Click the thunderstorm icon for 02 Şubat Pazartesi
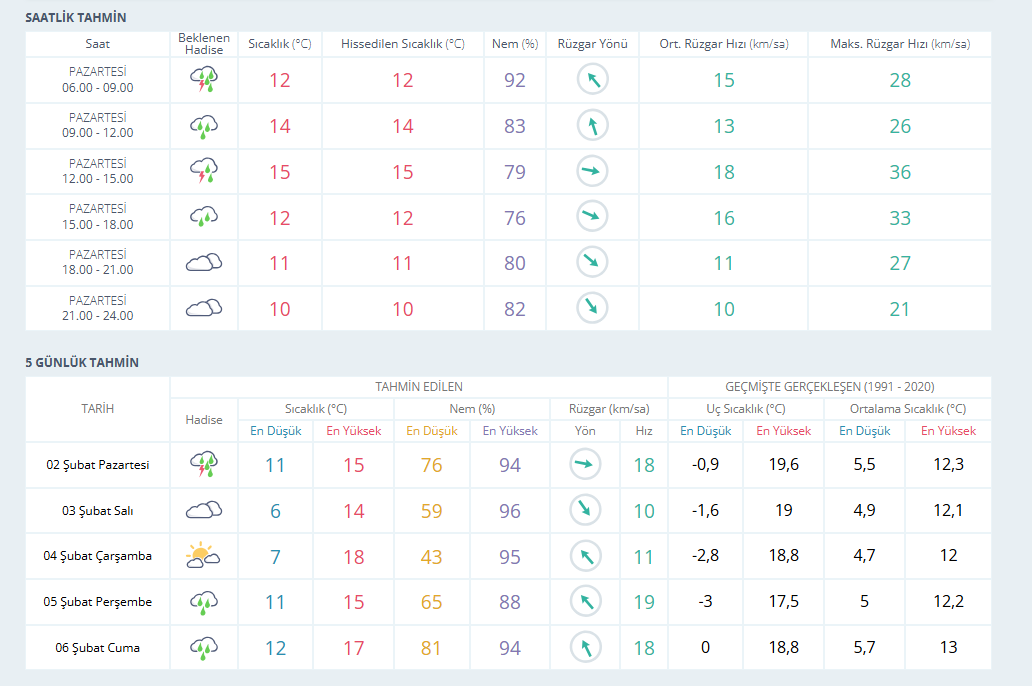Viewport: 1032px width, 686px height. pos(204,465)
